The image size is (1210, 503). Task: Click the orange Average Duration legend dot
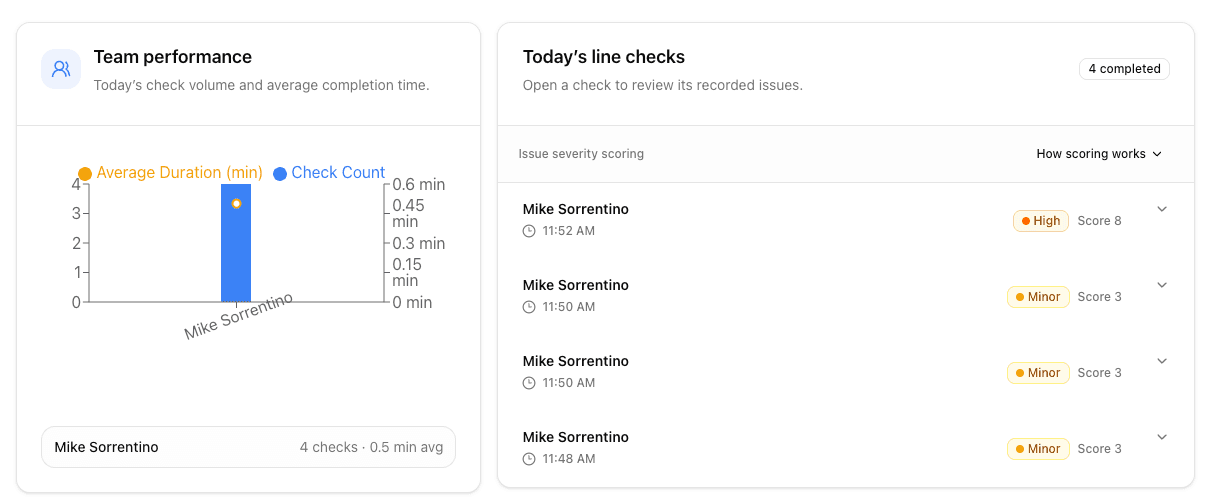coord(85,174)
